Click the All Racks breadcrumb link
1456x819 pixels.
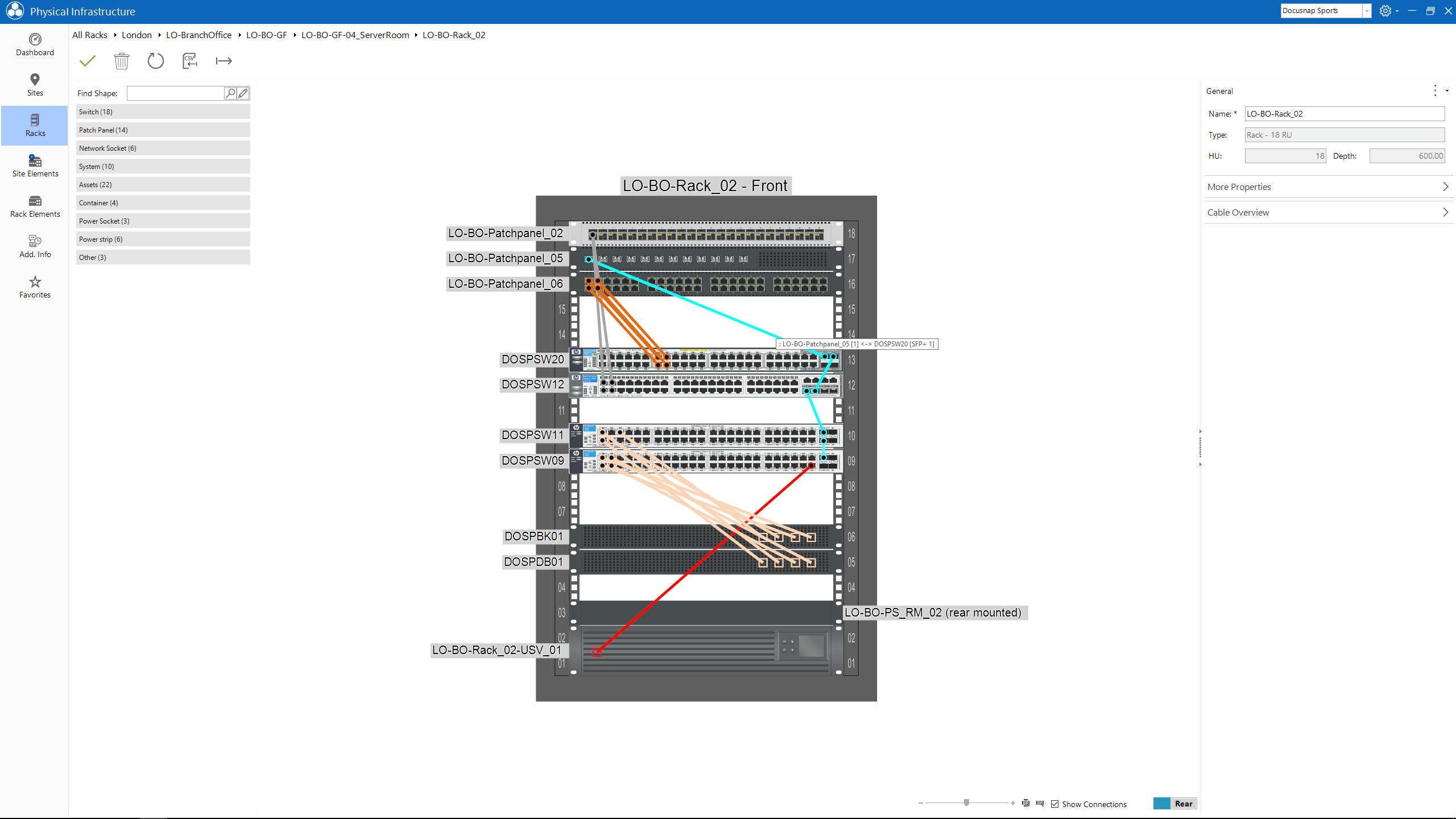coord(89,35)
